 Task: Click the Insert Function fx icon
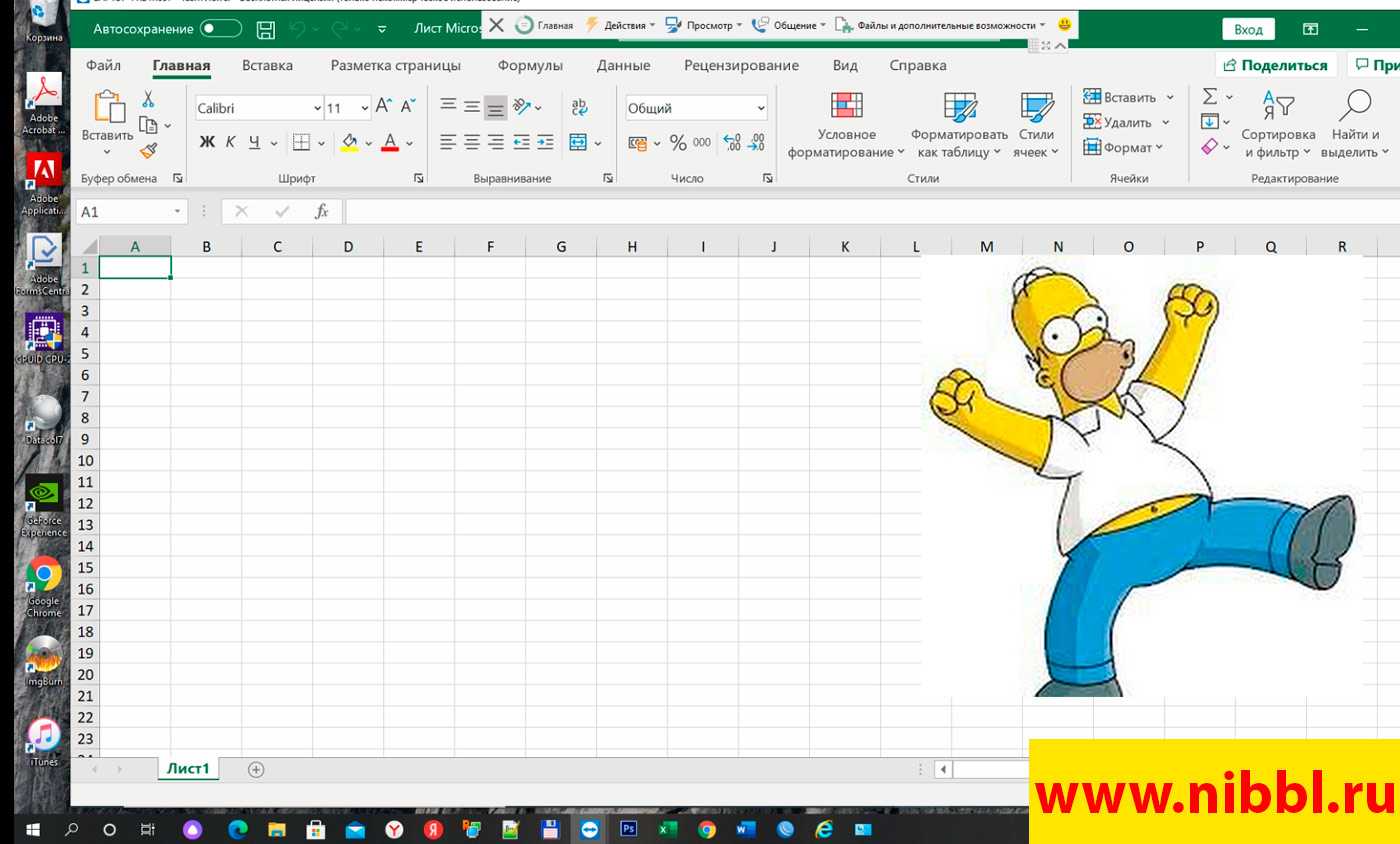pos(321,211)
